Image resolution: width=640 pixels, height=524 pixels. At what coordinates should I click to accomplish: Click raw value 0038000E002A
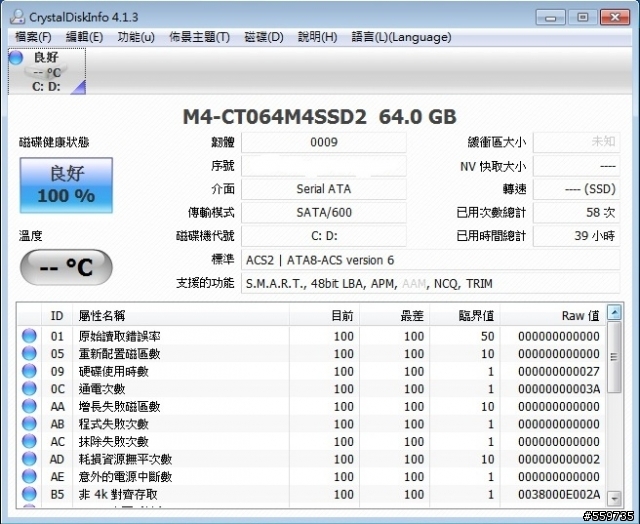point(559,494)
